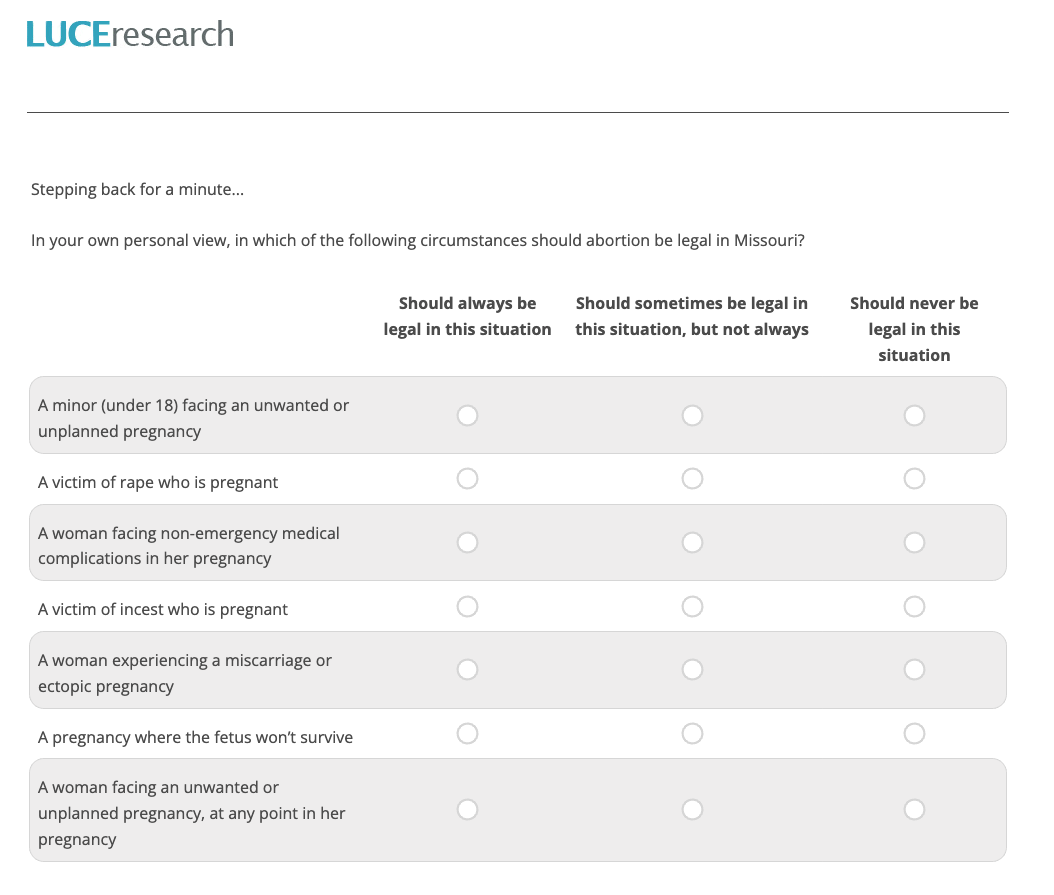
Task: Click the LUCEresearch logo
Action: (130, 34)
